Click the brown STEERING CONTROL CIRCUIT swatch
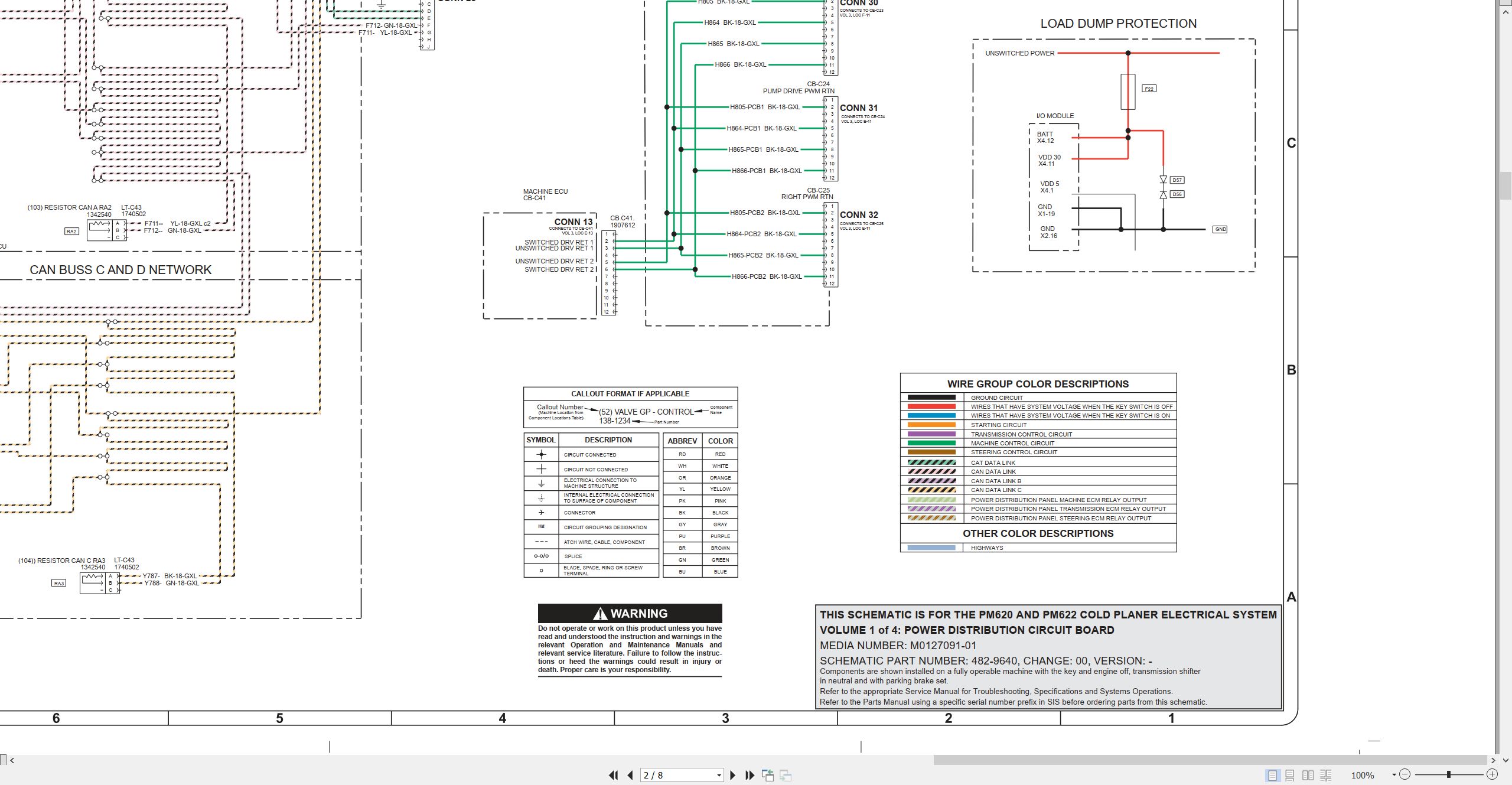 click(x=931, y=452)
